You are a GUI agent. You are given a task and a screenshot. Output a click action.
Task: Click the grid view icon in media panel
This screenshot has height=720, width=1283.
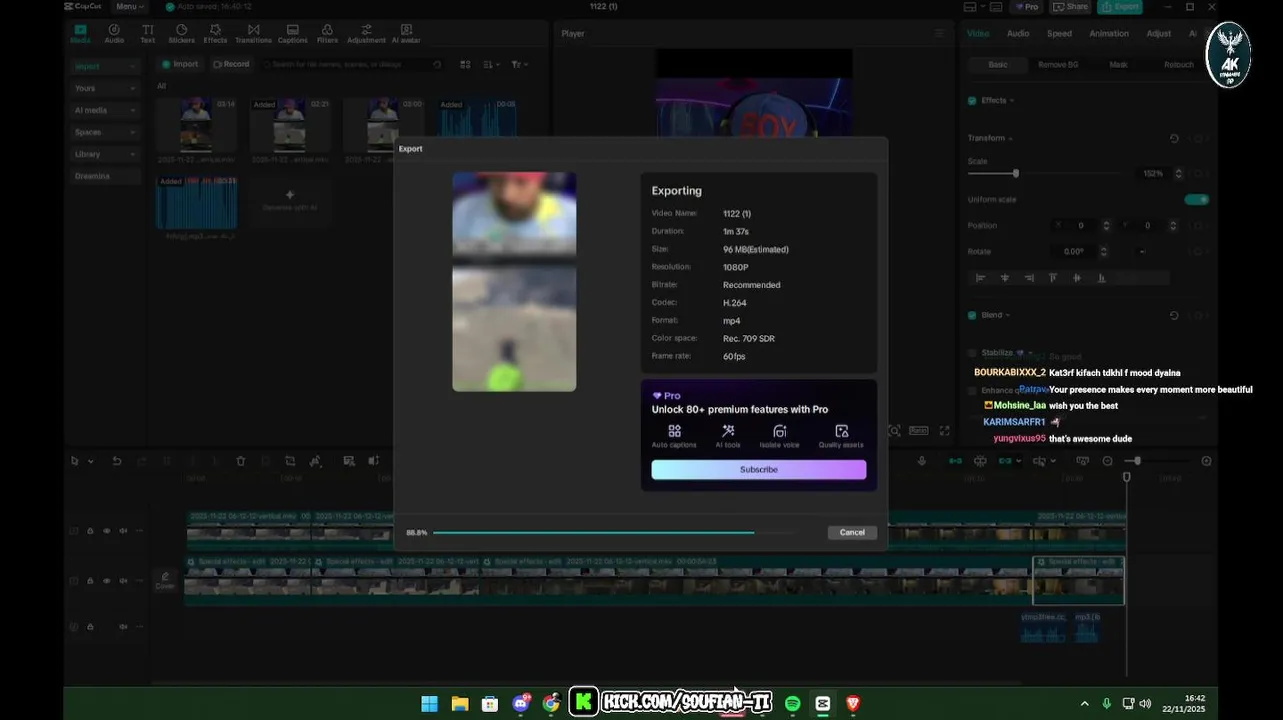pyautogui.click(x=465, y=64)
